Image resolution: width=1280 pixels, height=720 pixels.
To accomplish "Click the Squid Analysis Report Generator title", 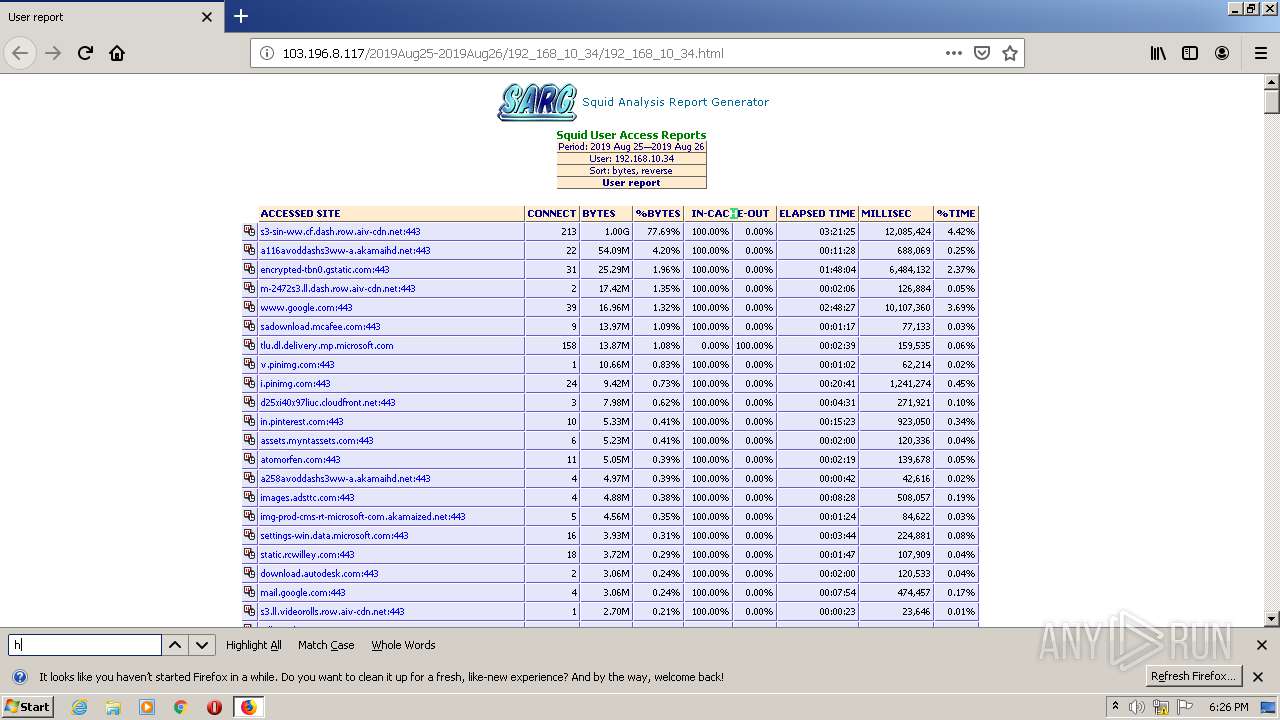I will [x=675, y=102].
